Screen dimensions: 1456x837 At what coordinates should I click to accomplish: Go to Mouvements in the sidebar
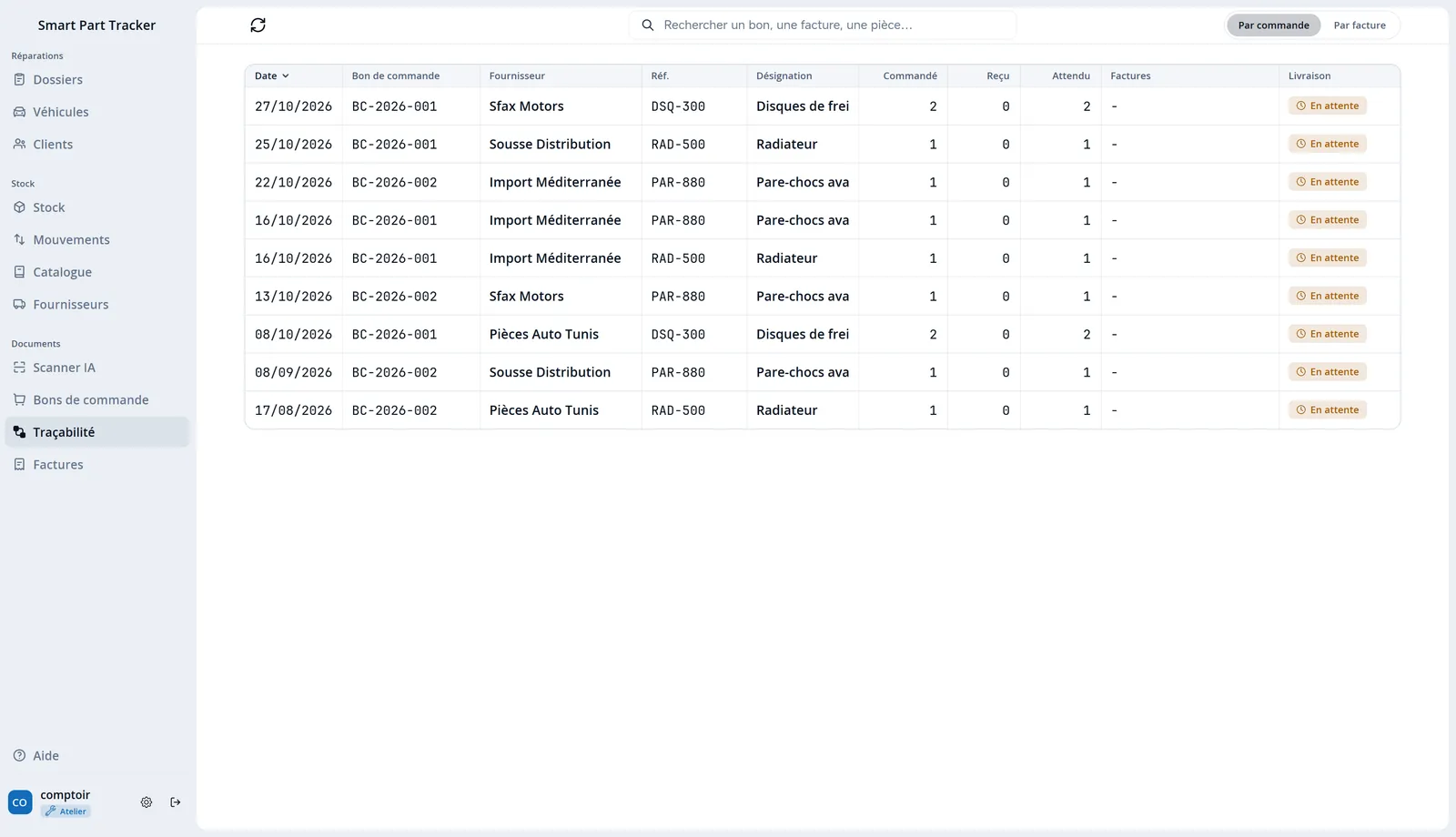97,240
